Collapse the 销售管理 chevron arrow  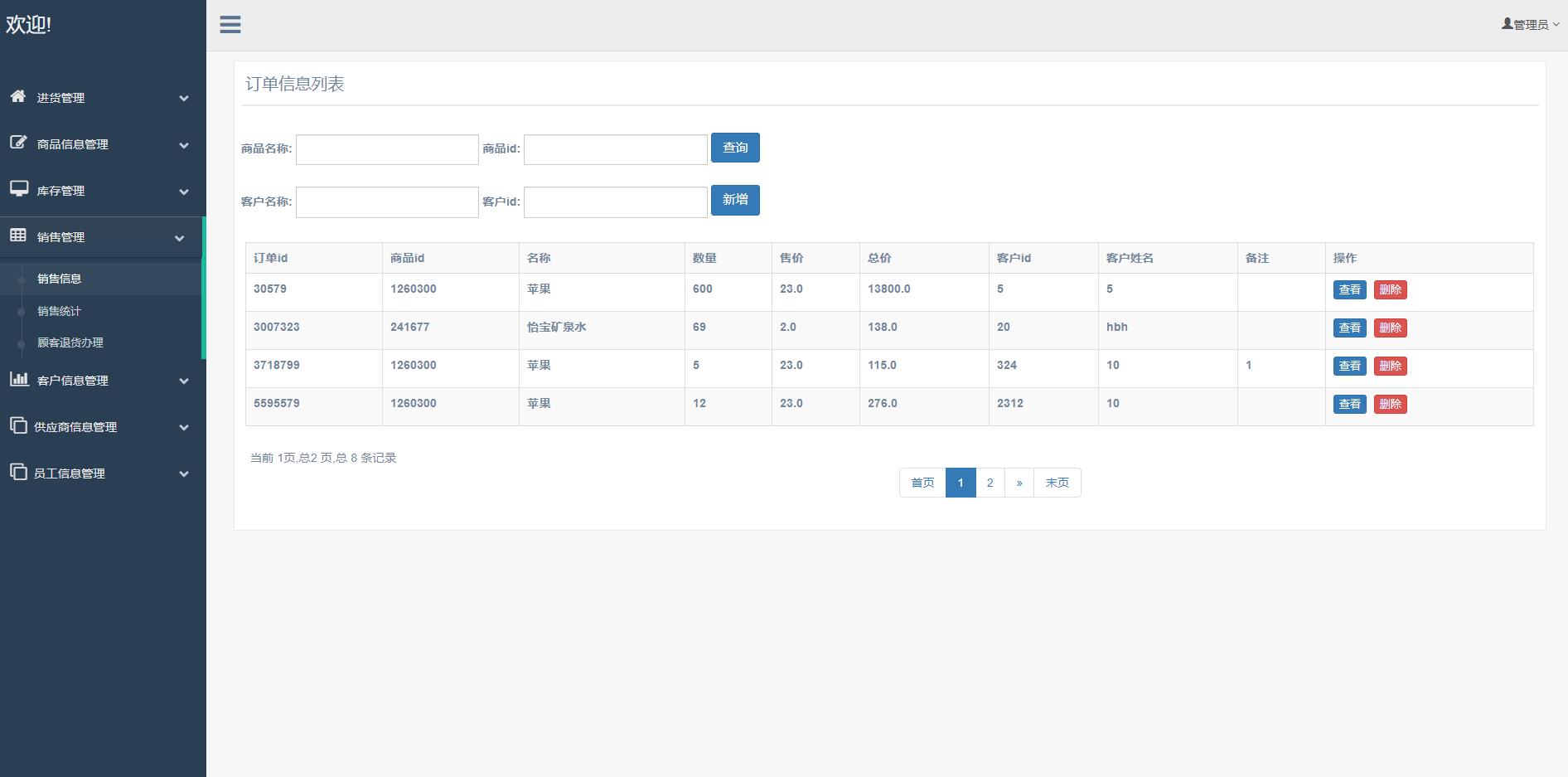[180, 238]
